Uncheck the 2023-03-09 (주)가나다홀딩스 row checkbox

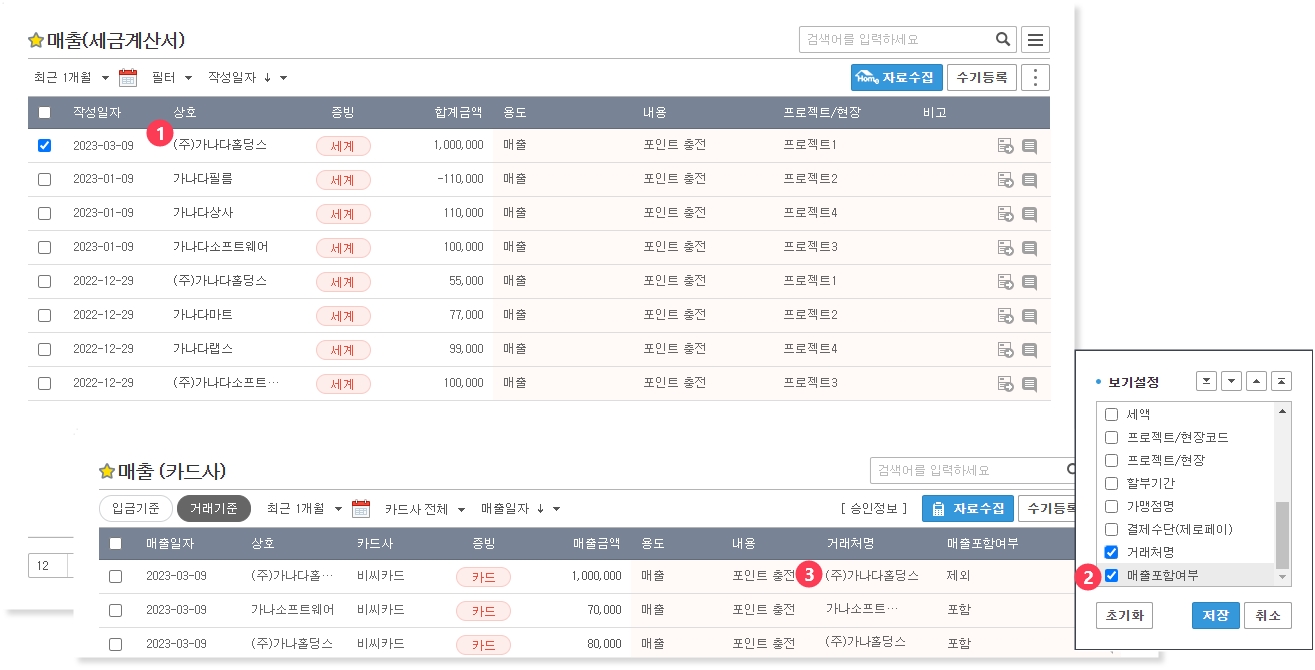pyautogui.click(x=44, y=145)
